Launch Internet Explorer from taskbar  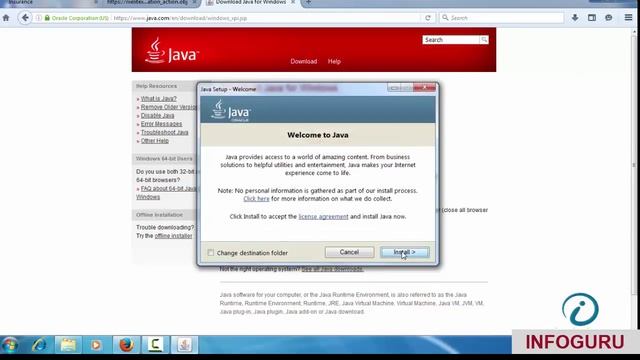[39, 345]
